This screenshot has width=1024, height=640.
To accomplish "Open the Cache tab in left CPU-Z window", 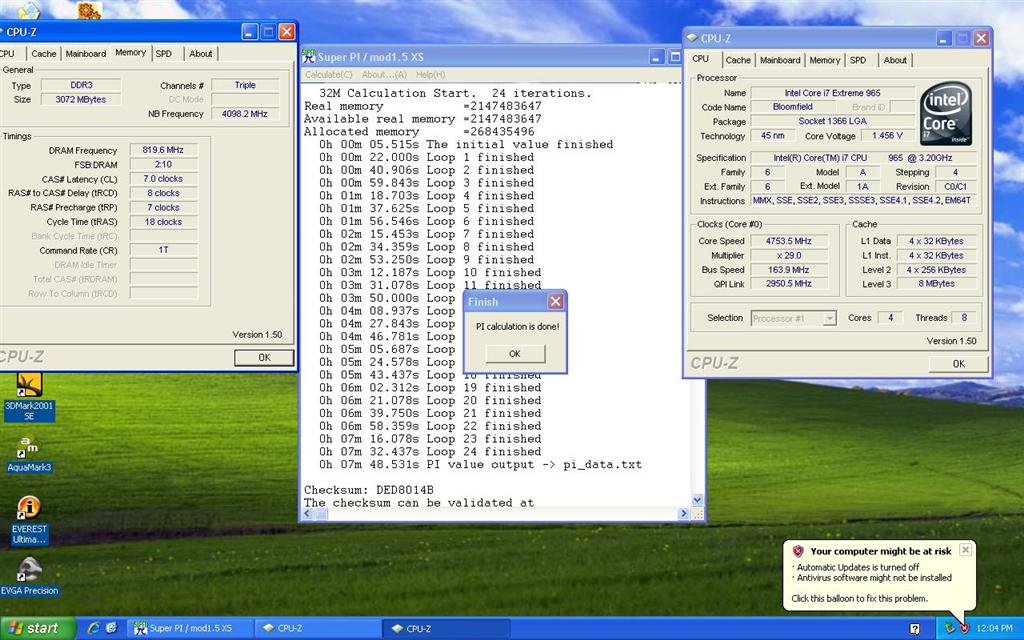I will 44,54.
